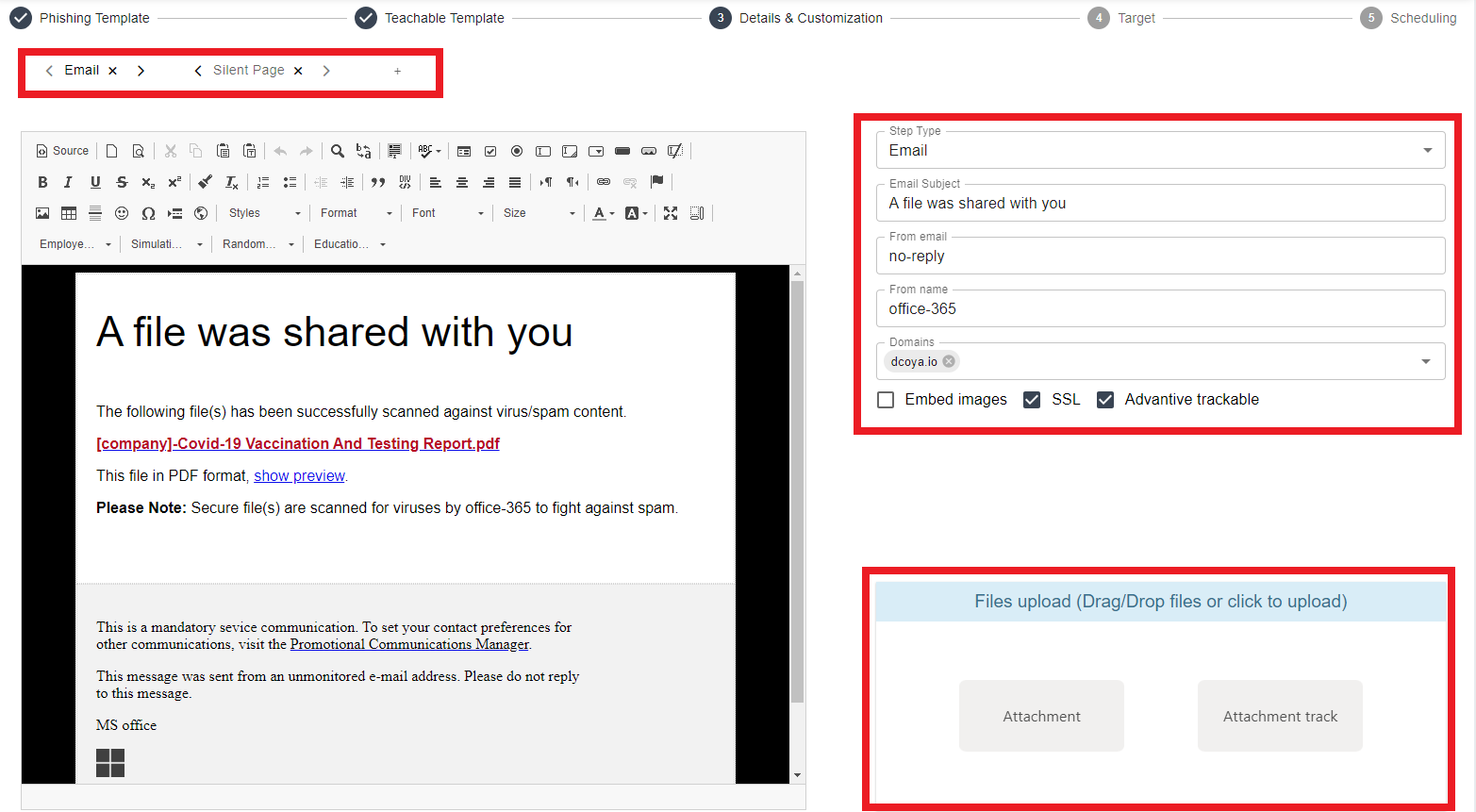Uncheck the SSL option
Image resolution: width=1476 pixels, height=812 pixels.
(x=1032, y=400)
